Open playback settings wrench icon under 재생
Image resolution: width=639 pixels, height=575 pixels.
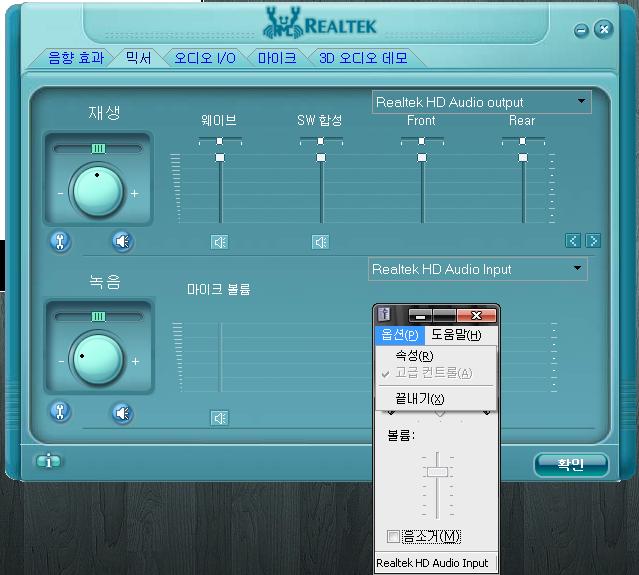pyautogui.click(x=60, y=241)
